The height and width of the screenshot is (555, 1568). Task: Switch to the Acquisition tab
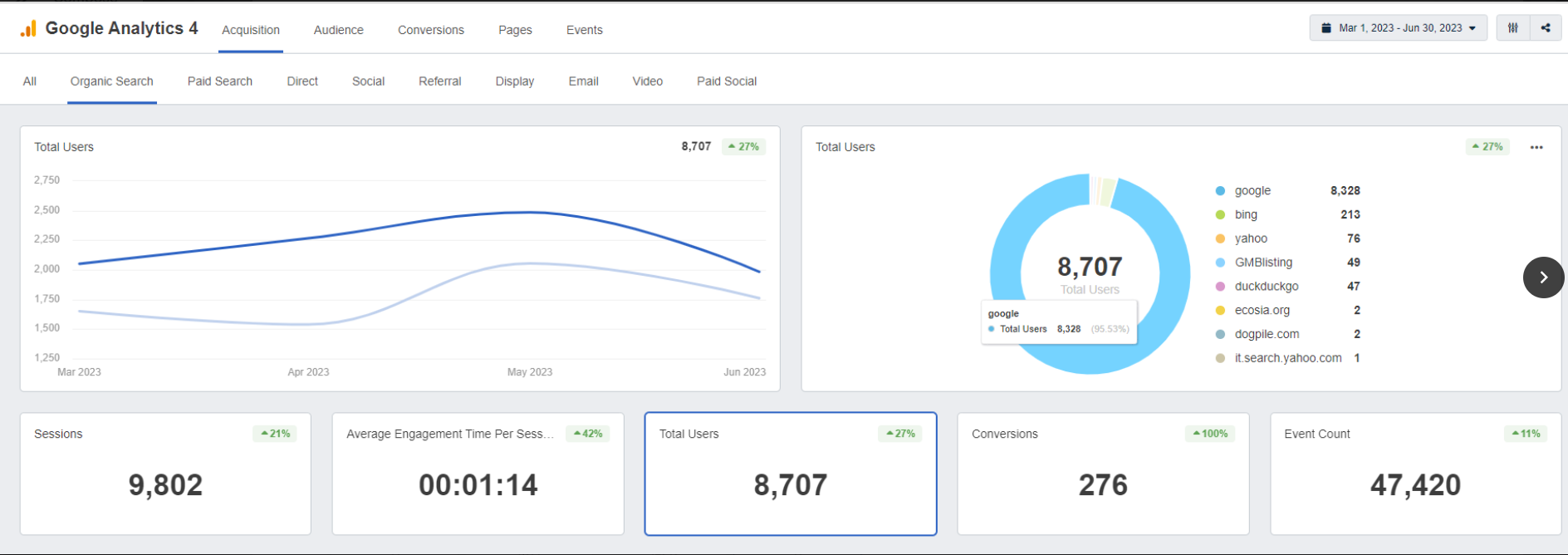click(251, 30)
